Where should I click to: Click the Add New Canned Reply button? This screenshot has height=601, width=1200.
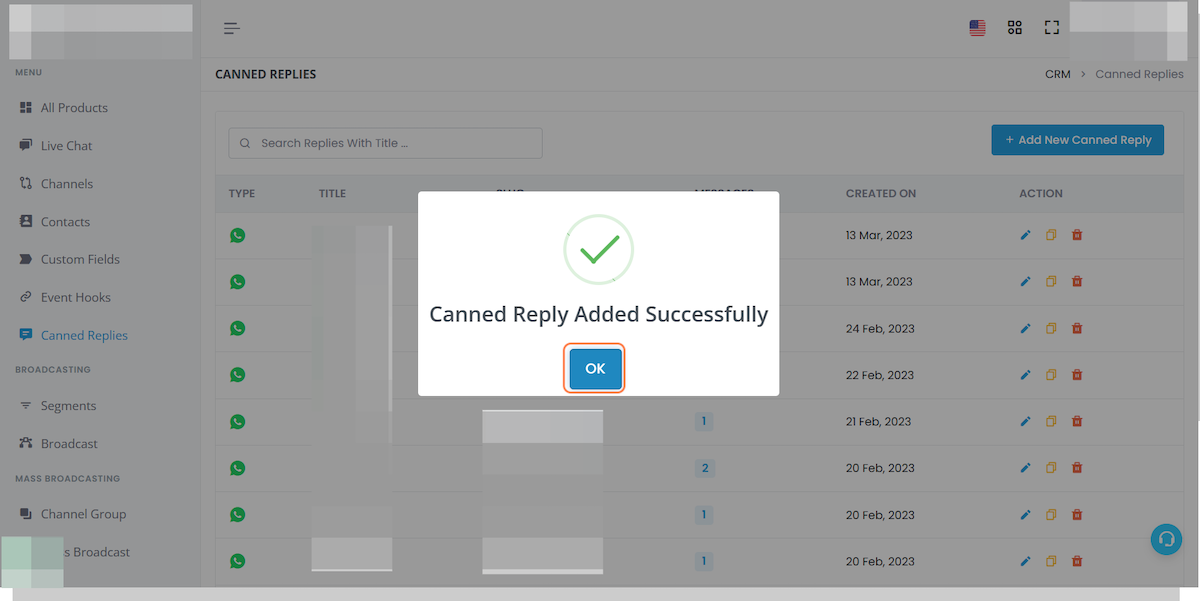(x=1078, y=140)
